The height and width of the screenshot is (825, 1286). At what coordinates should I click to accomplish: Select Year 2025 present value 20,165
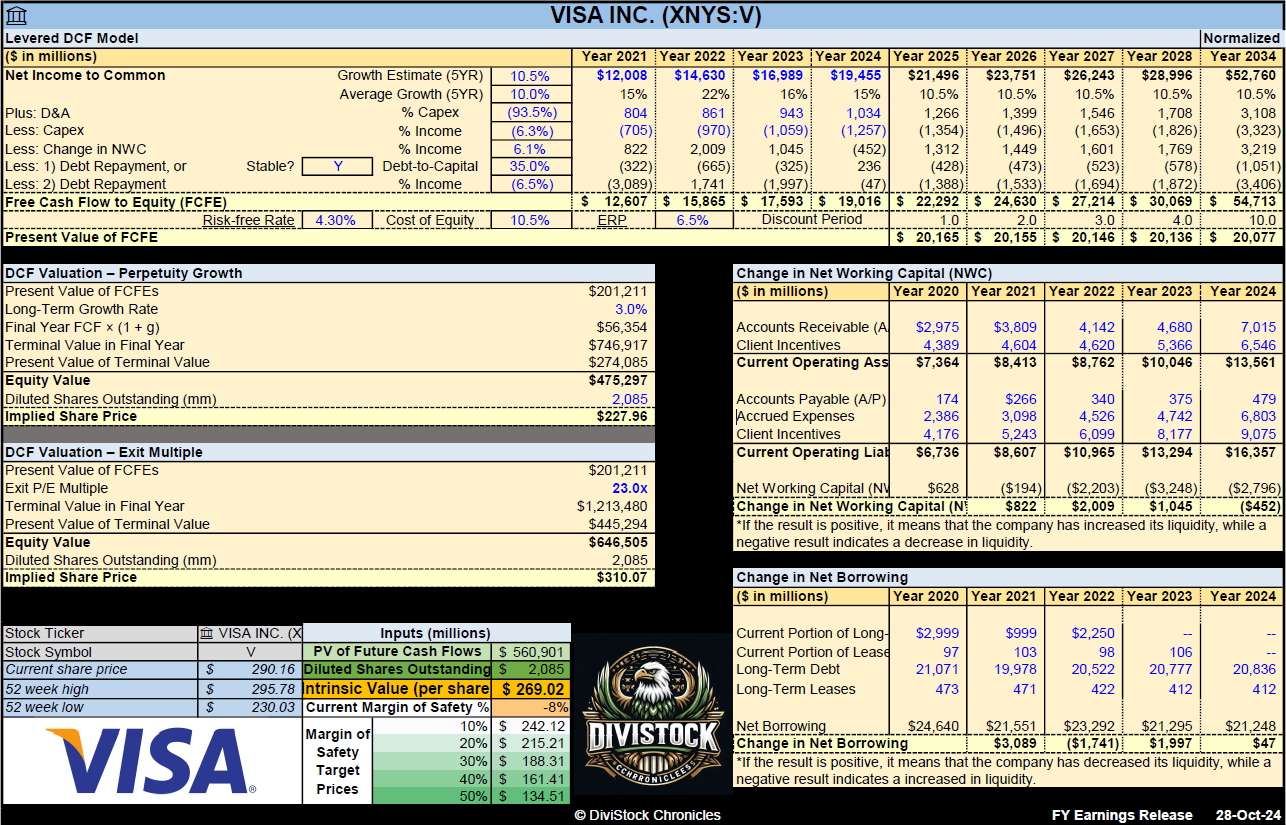[x=926, y=238]
